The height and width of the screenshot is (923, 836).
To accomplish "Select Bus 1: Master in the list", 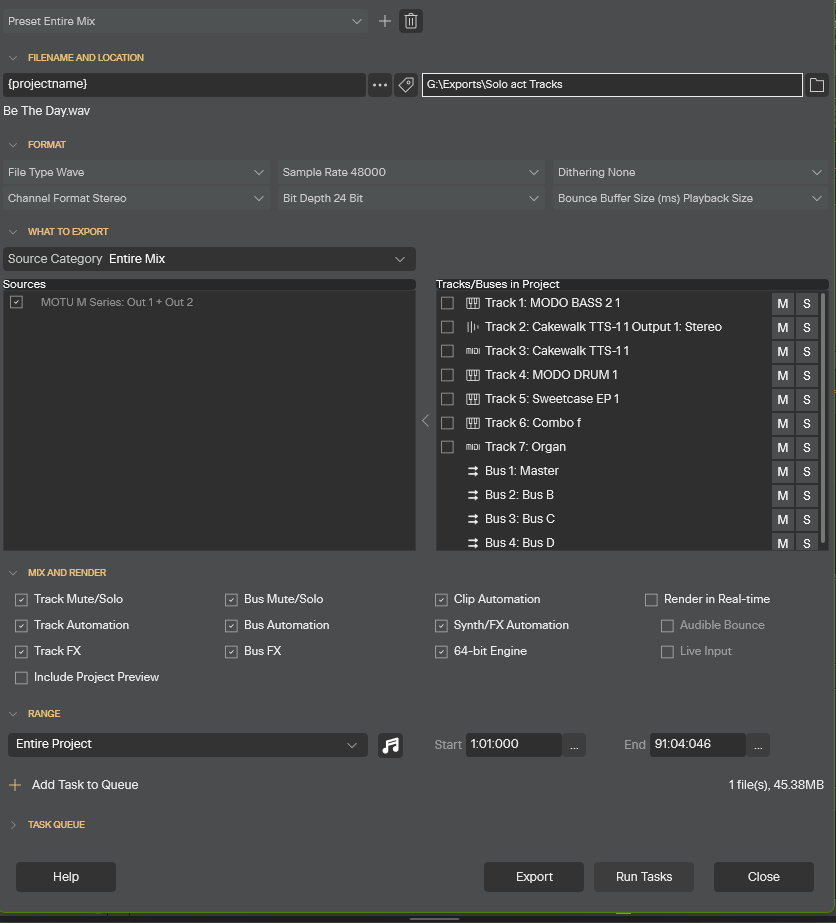I will pos(521,471).
